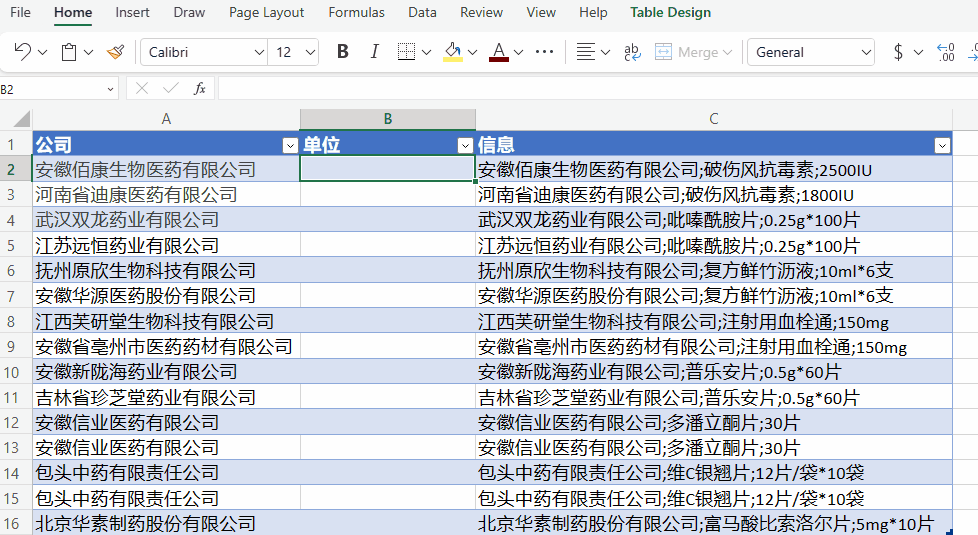The height and width of the screenshot is (535, 978).
Task: Open the 公司 column filter button
Action: (x=290, y=145)
